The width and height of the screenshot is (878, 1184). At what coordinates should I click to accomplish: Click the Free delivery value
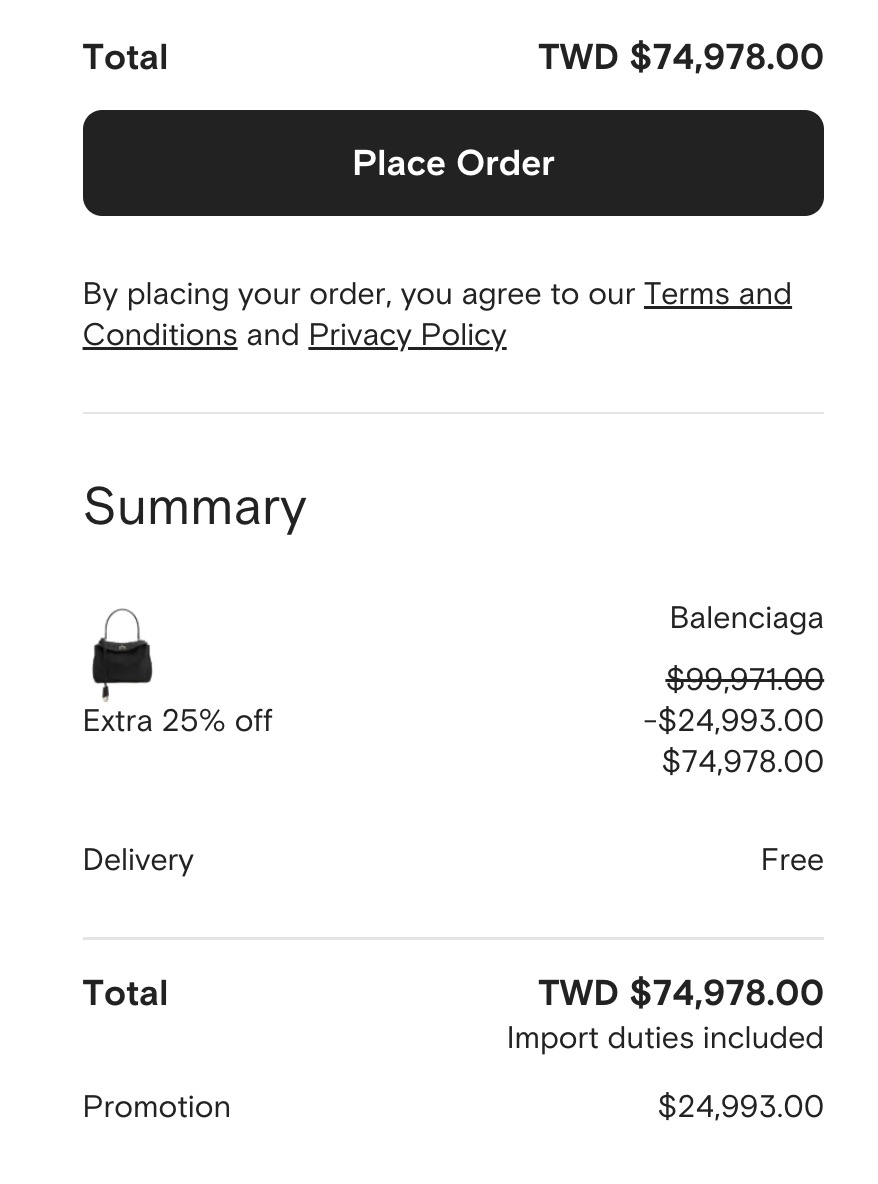(791, 860)
